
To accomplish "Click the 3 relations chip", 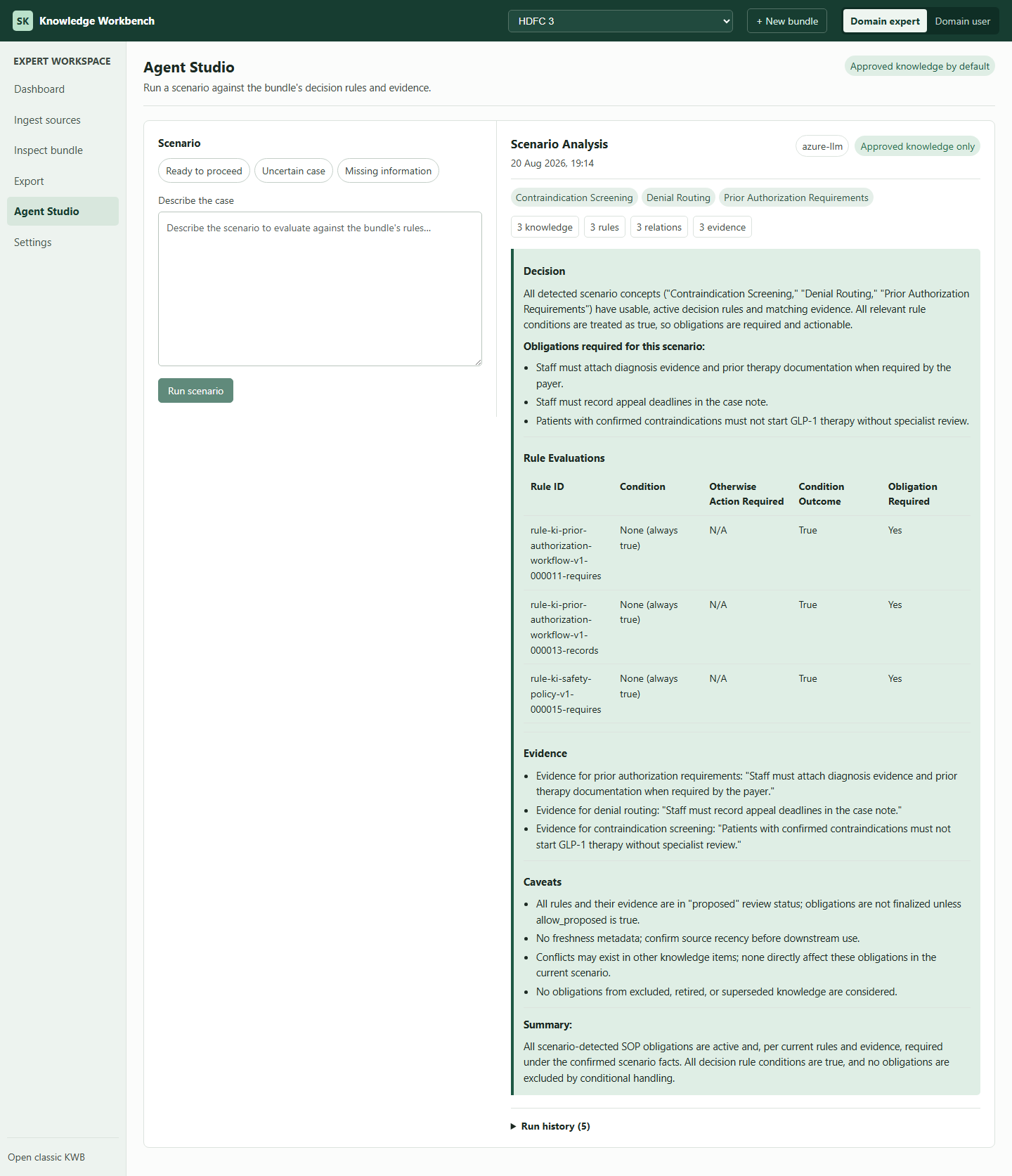I will coord(659,227).
